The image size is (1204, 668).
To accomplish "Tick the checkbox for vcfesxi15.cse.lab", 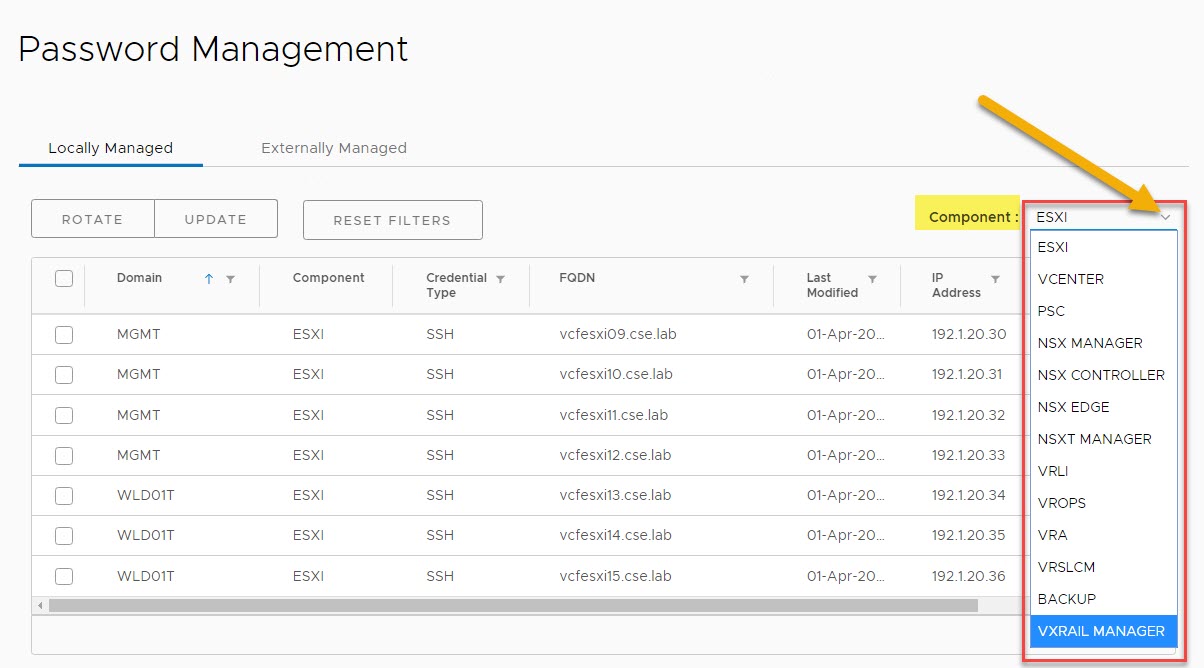I will click(x=64, y=576).
